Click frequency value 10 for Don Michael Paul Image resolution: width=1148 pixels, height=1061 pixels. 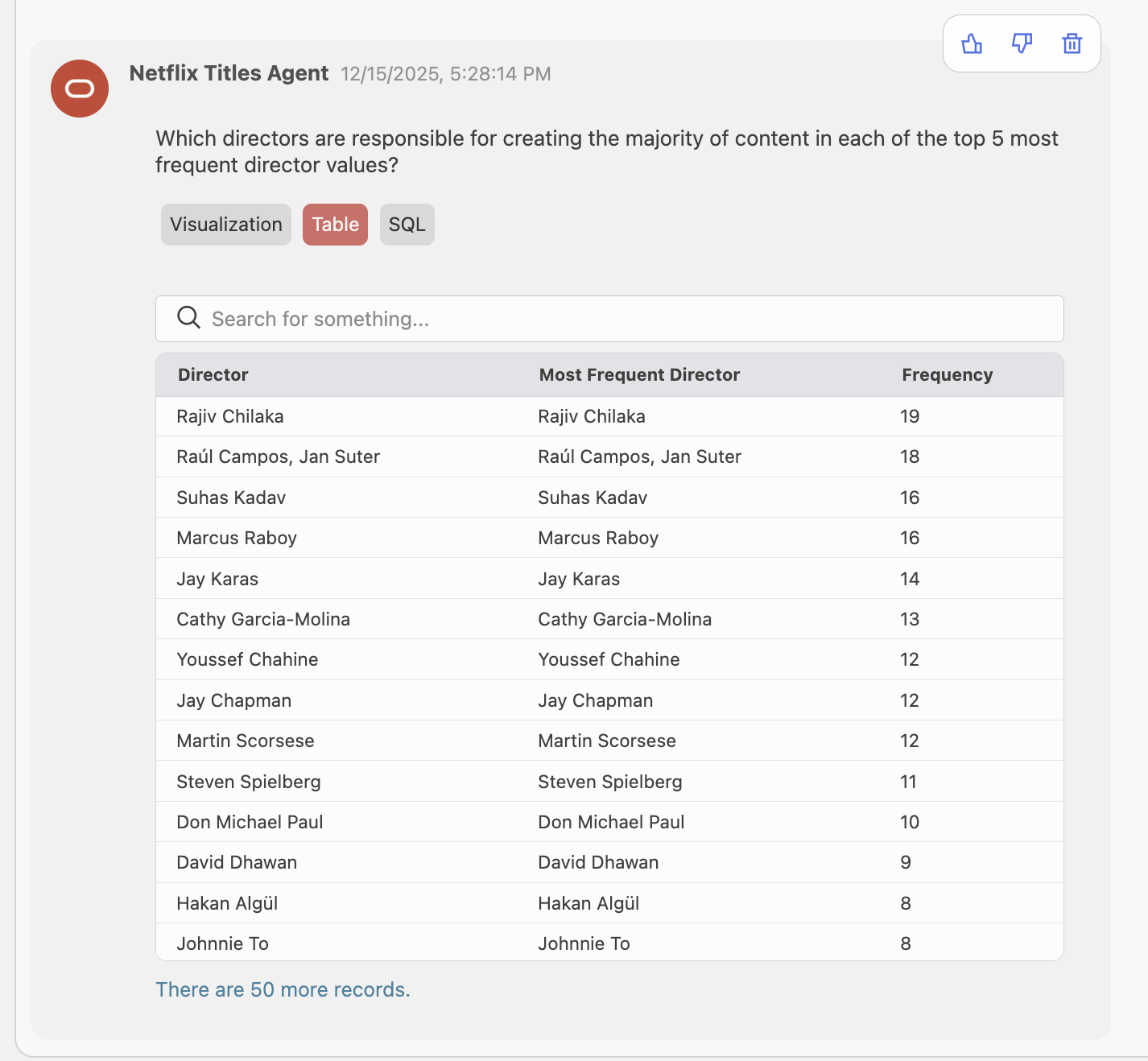tap(910, 822)
